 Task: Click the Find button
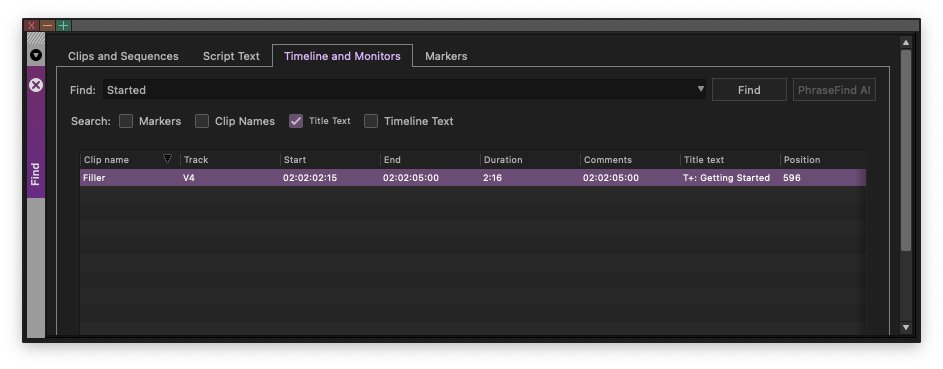point(749,90)
